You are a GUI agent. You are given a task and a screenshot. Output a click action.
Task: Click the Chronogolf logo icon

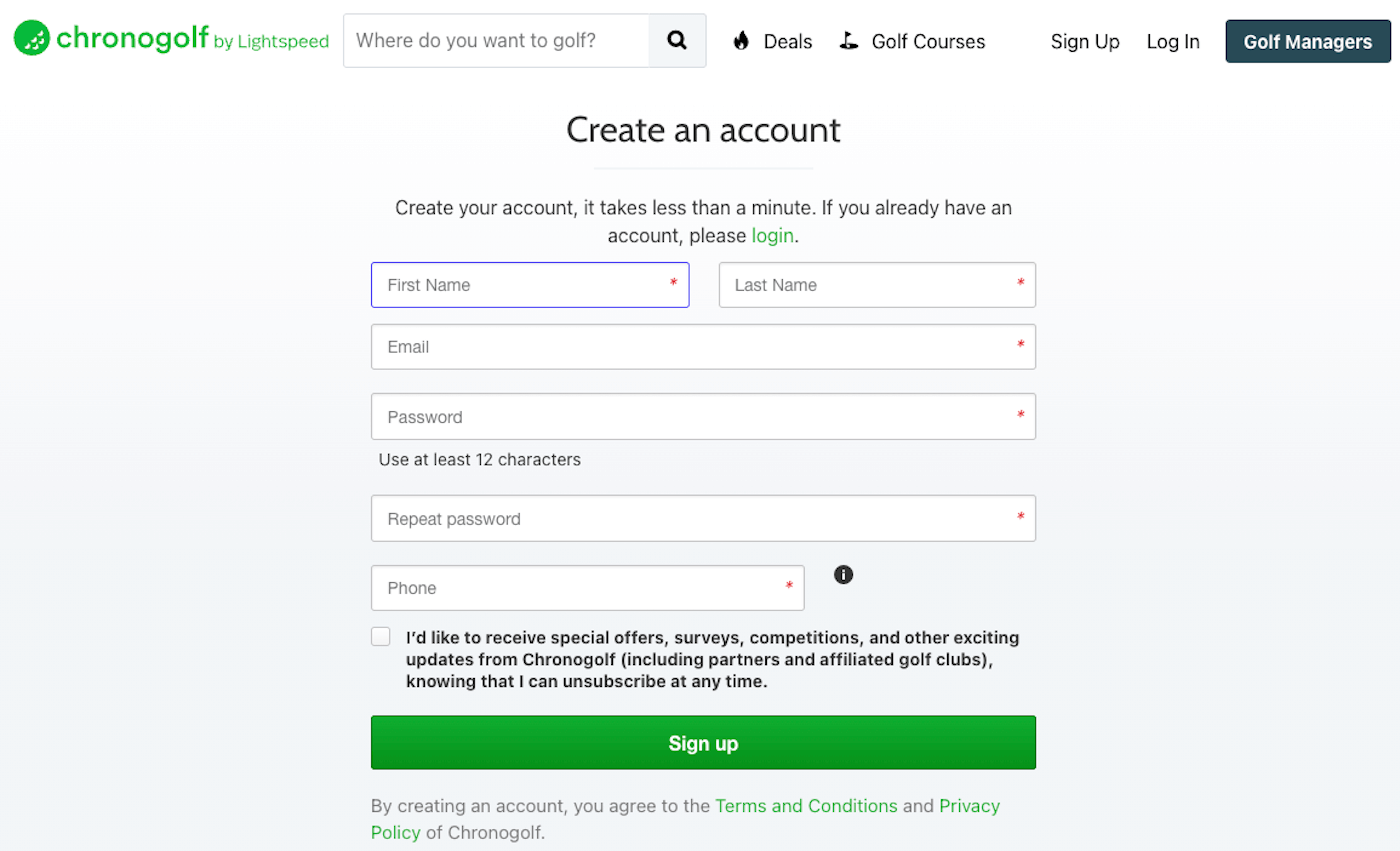[32, 38]
